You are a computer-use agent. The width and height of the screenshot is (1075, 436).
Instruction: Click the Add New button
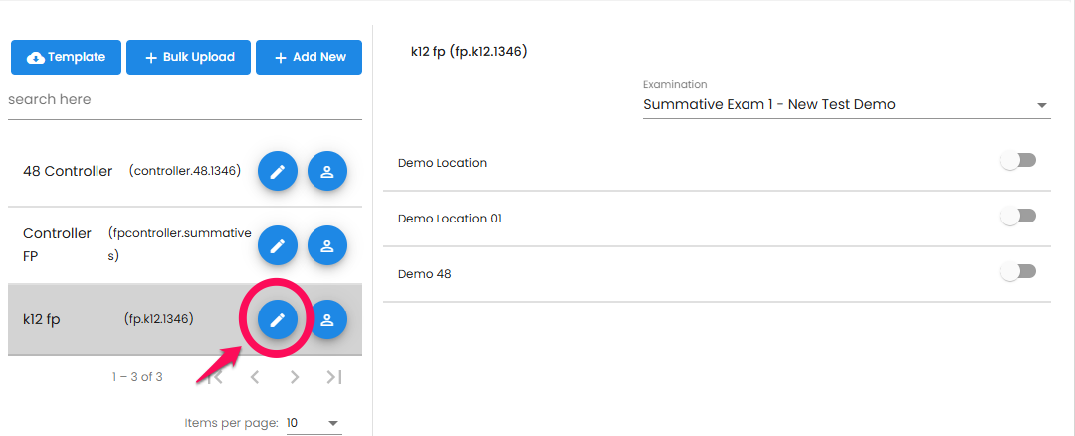309,58
